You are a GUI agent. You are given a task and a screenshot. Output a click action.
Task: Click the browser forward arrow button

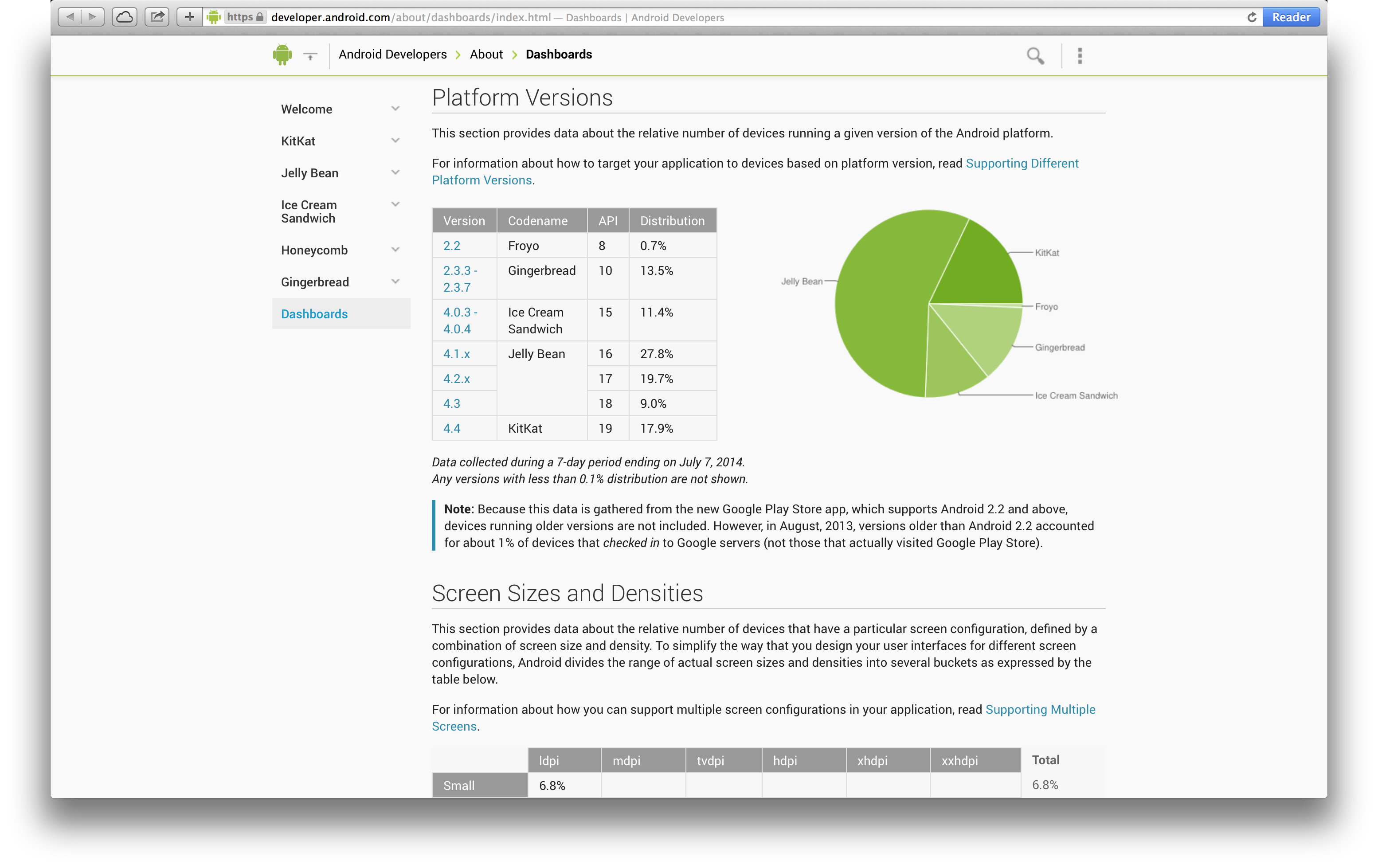click(93, 16)
